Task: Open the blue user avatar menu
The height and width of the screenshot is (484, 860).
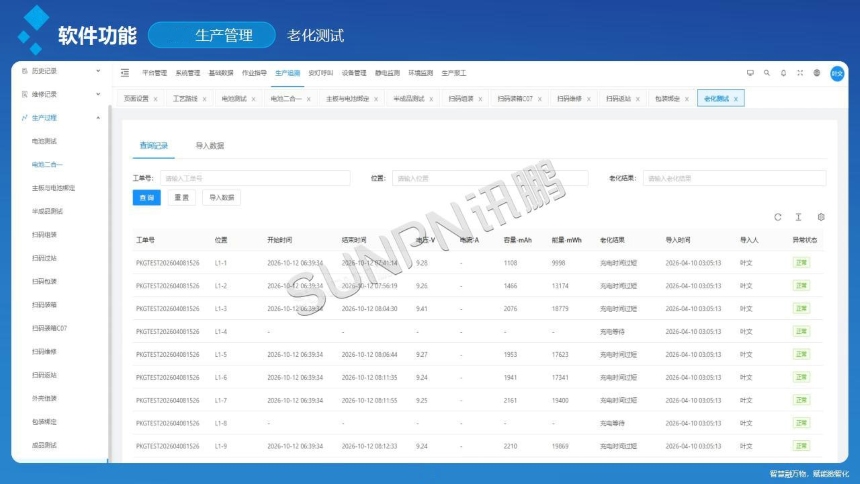Action: pos(837,74)
